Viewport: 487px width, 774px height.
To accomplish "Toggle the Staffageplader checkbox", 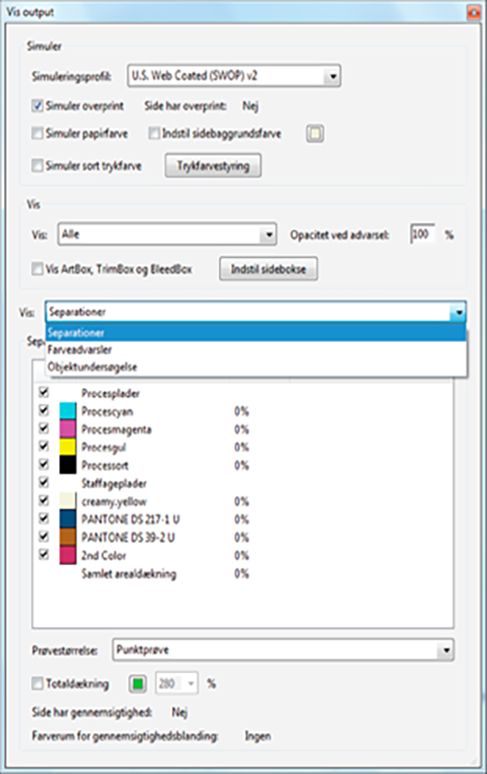I will pos(44,482).
